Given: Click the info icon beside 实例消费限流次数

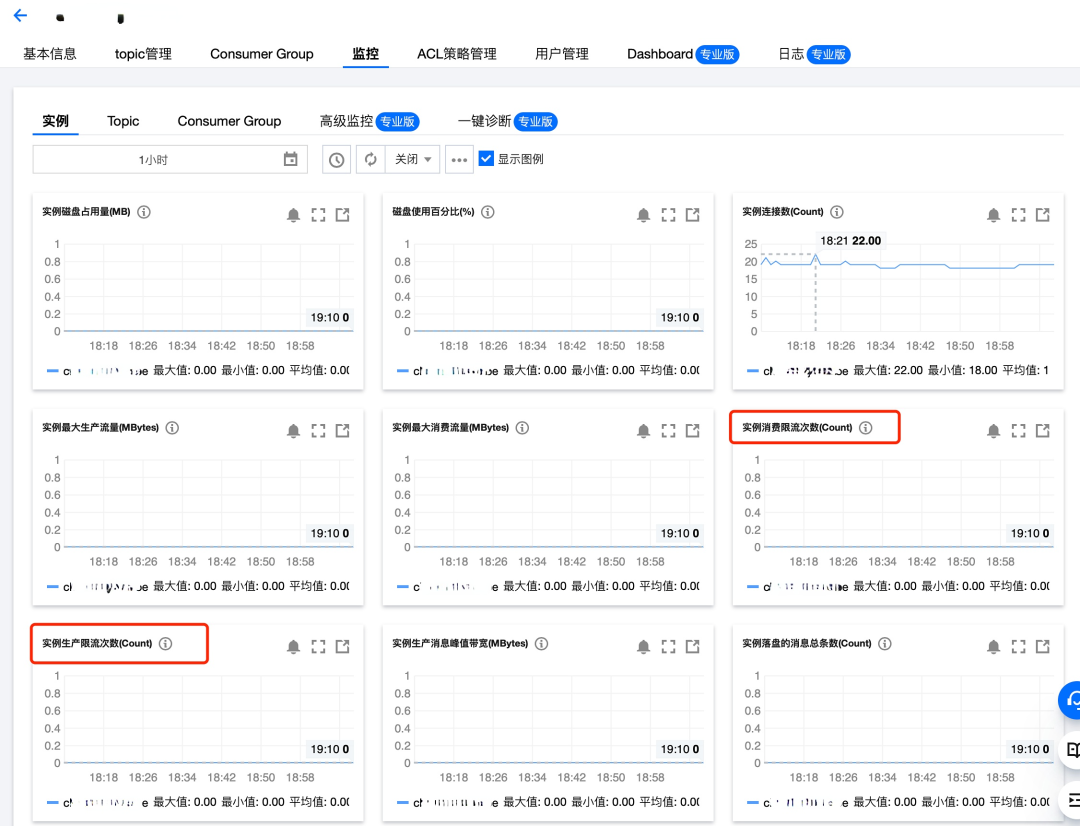Looking at the screenshot, I should coord(866,427).
